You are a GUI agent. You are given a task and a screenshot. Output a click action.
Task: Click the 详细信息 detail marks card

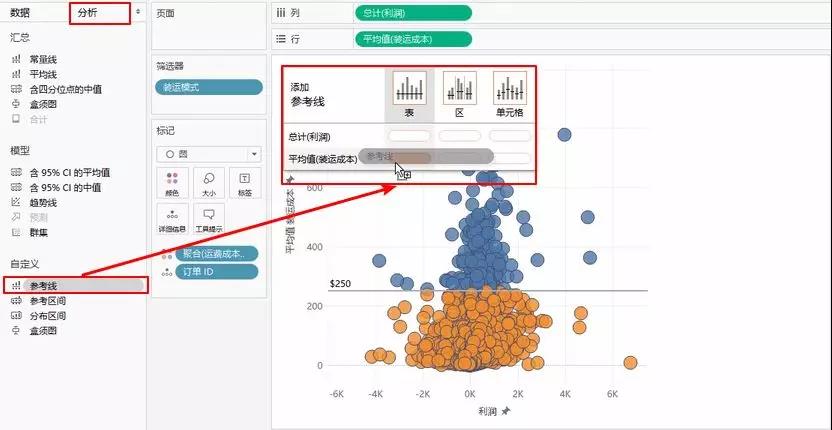(173, 218)
